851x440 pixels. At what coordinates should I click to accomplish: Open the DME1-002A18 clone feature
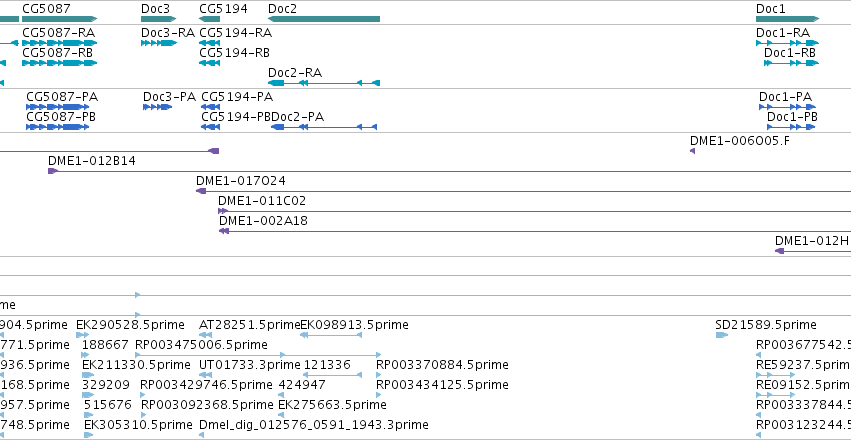(x=535, y=231)
